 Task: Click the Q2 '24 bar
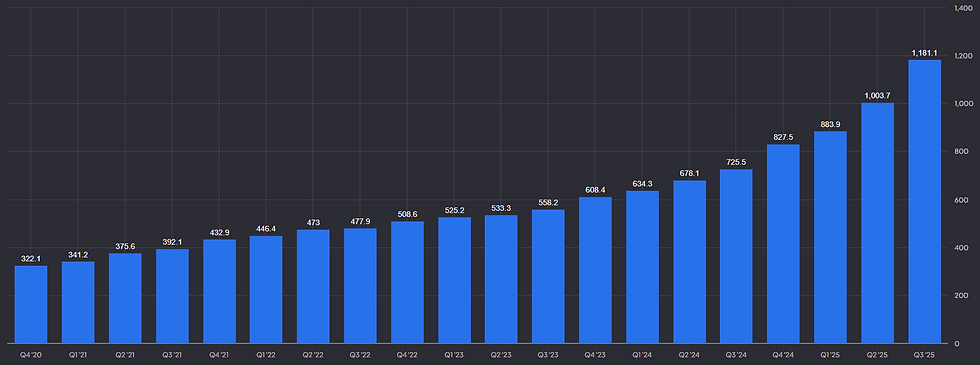pos(689,262)
